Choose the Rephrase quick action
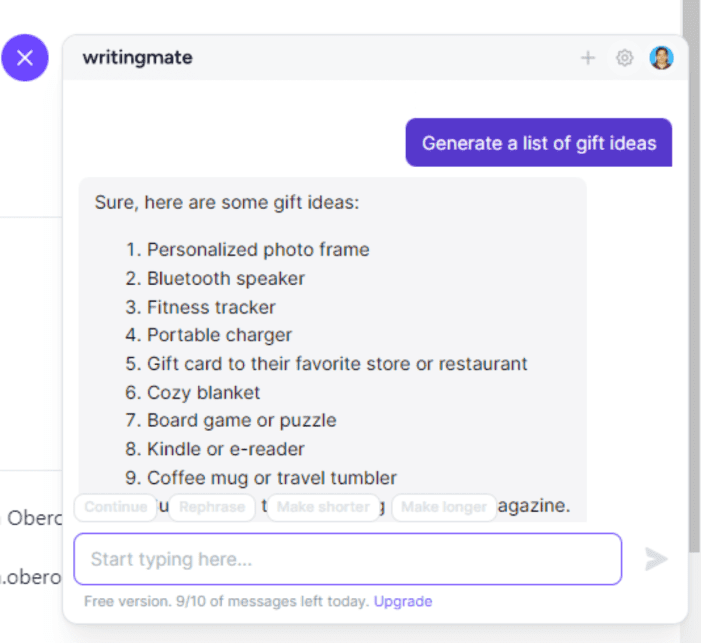This screenshot has width=701, height=643. tap(211, 507)
